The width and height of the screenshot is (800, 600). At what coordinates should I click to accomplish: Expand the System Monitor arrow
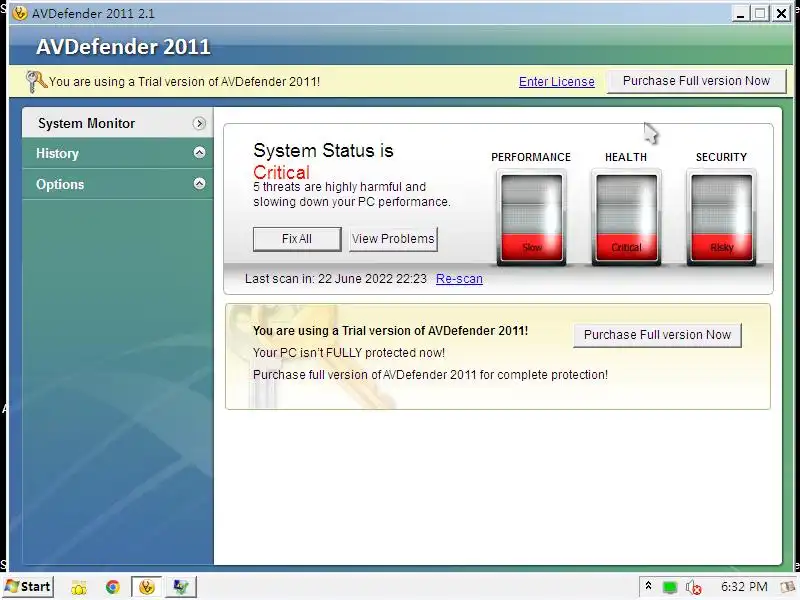[x=199, y=123]
